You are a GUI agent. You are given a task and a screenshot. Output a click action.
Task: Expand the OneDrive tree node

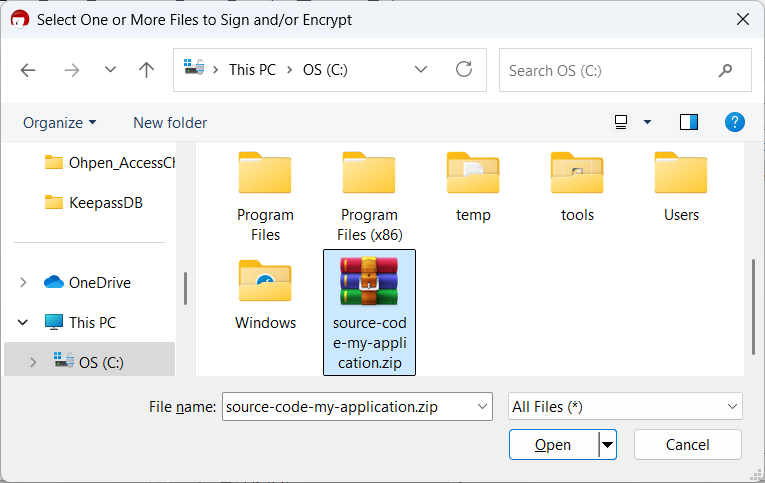point(23,283)
